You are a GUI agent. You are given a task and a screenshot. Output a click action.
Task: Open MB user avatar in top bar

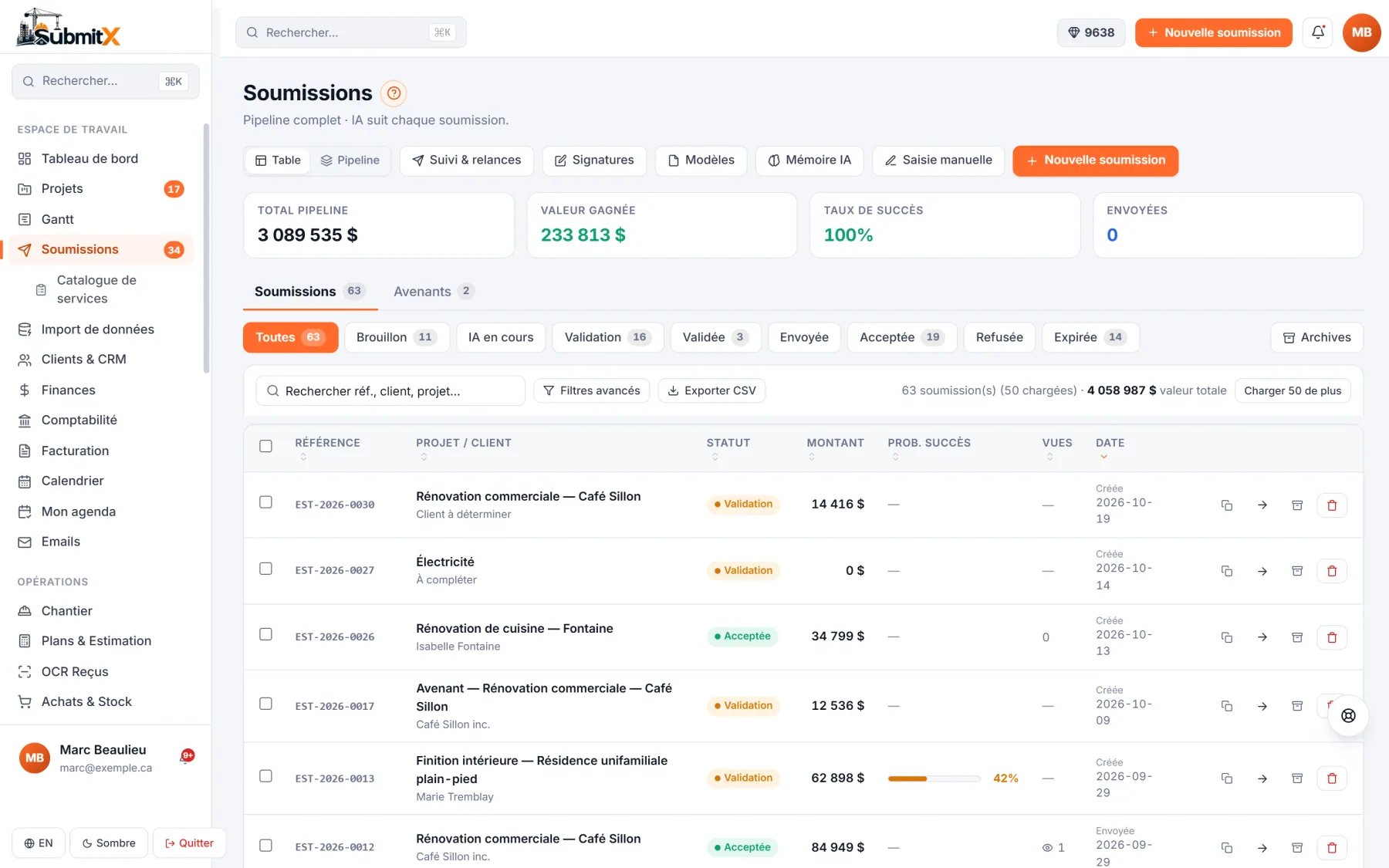click(1361, 32)
